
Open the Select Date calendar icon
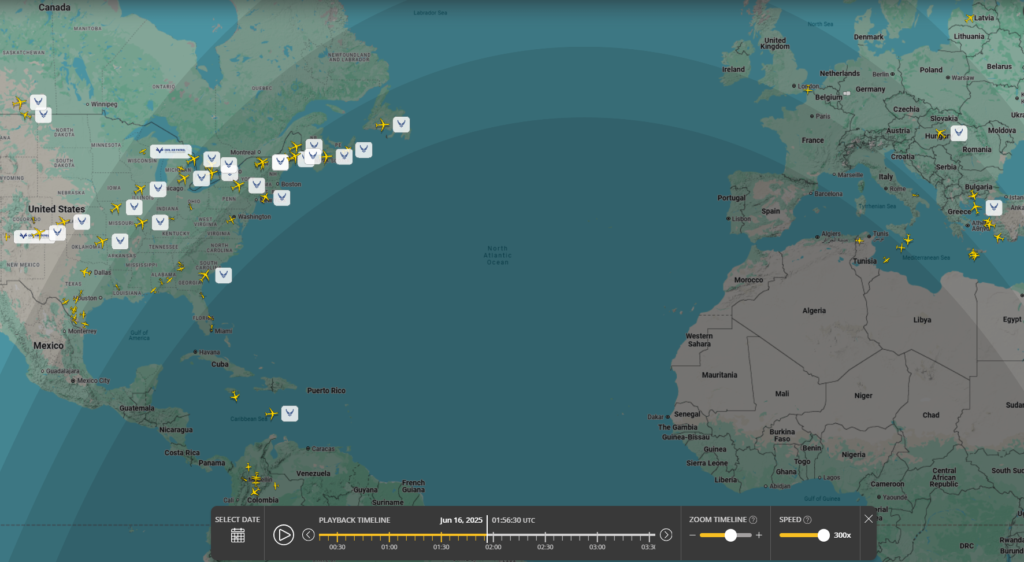click(238, 536)
